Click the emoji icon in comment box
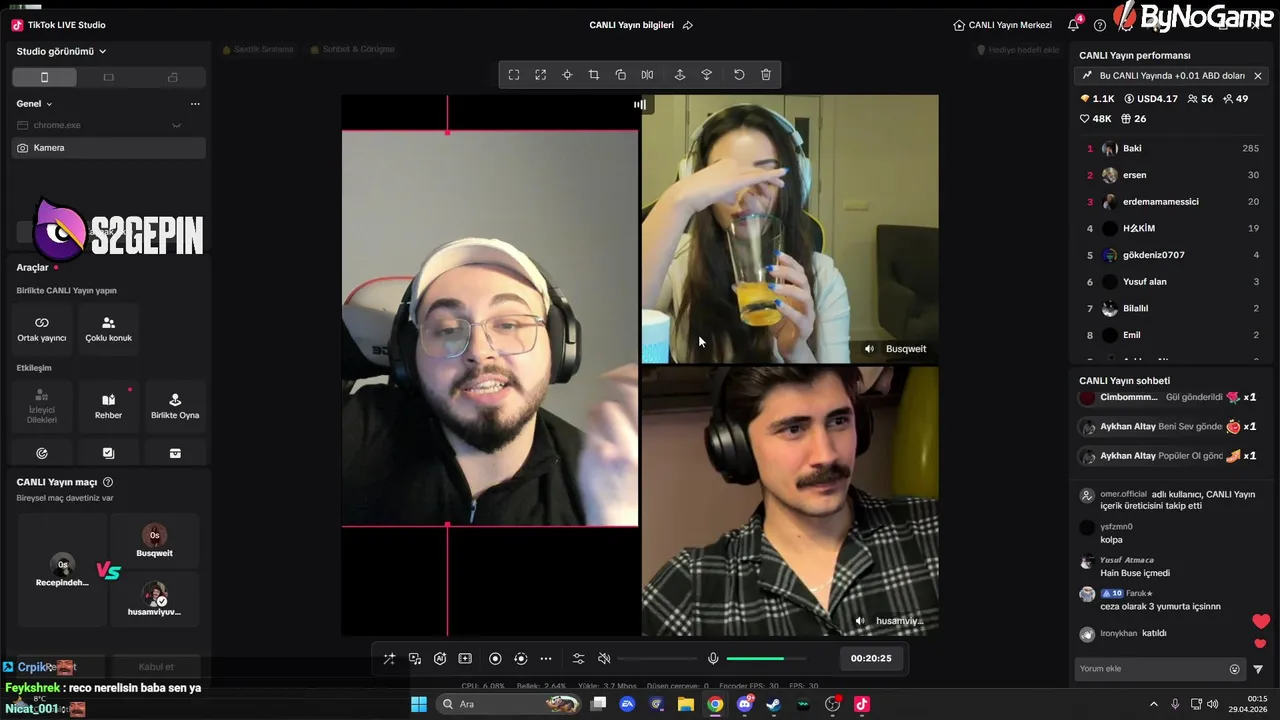Viewport: 1280px width, 720px height. [1235, 669]
